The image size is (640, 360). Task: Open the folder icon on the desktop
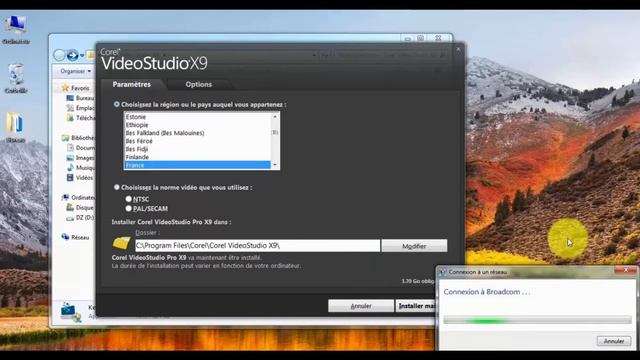point(15,127)
